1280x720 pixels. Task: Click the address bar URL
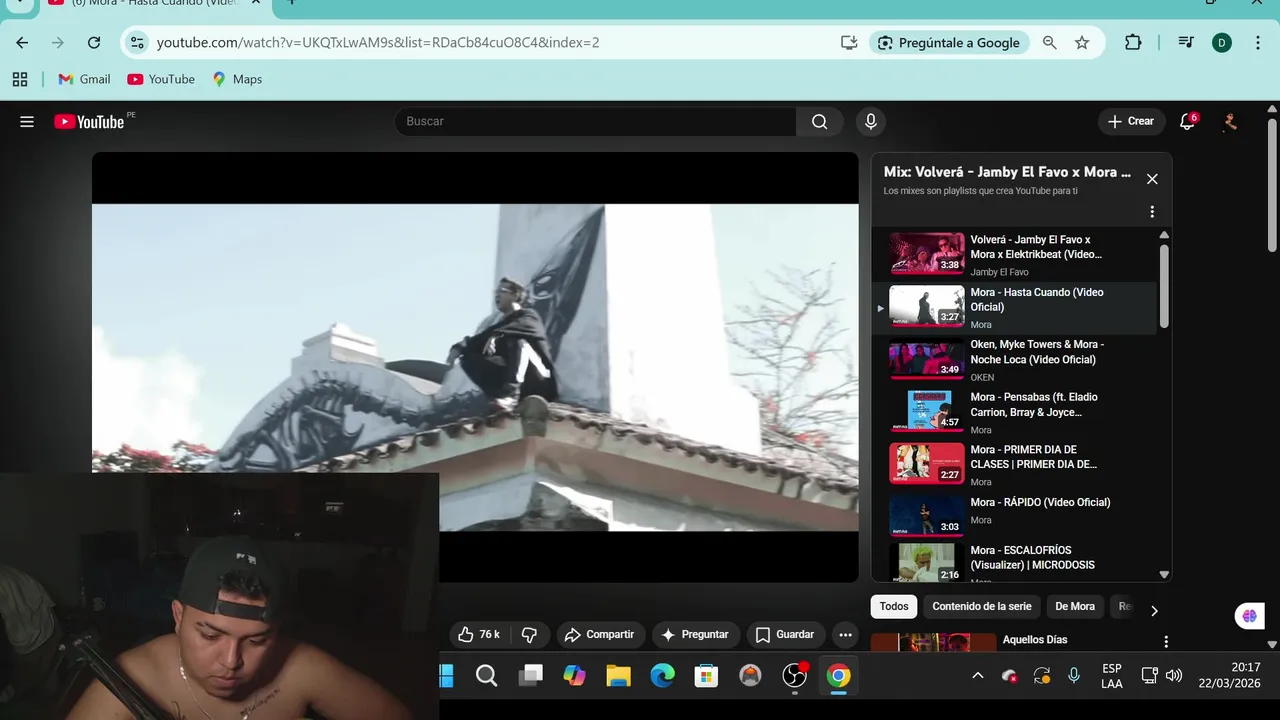click(378, 43)
